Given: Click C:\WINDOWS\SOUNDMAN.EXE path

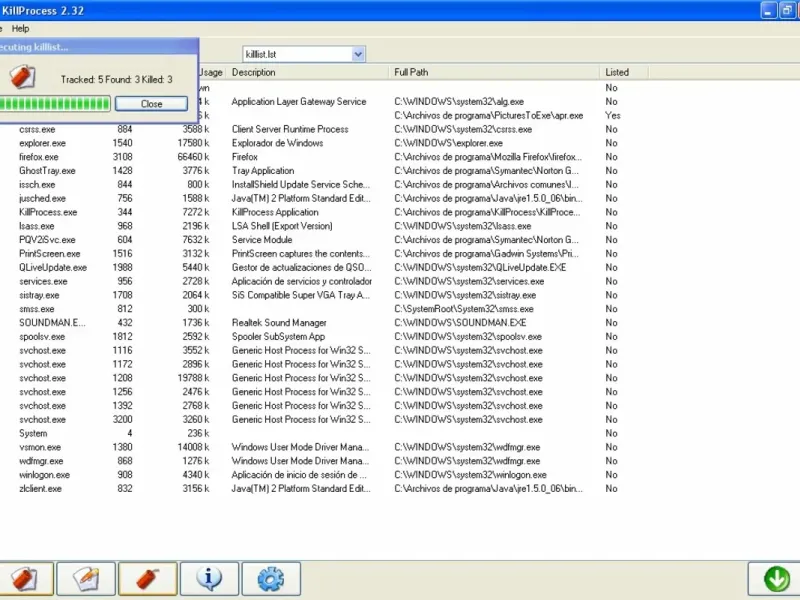Looking at the screenshot, I should pos(460,322).
